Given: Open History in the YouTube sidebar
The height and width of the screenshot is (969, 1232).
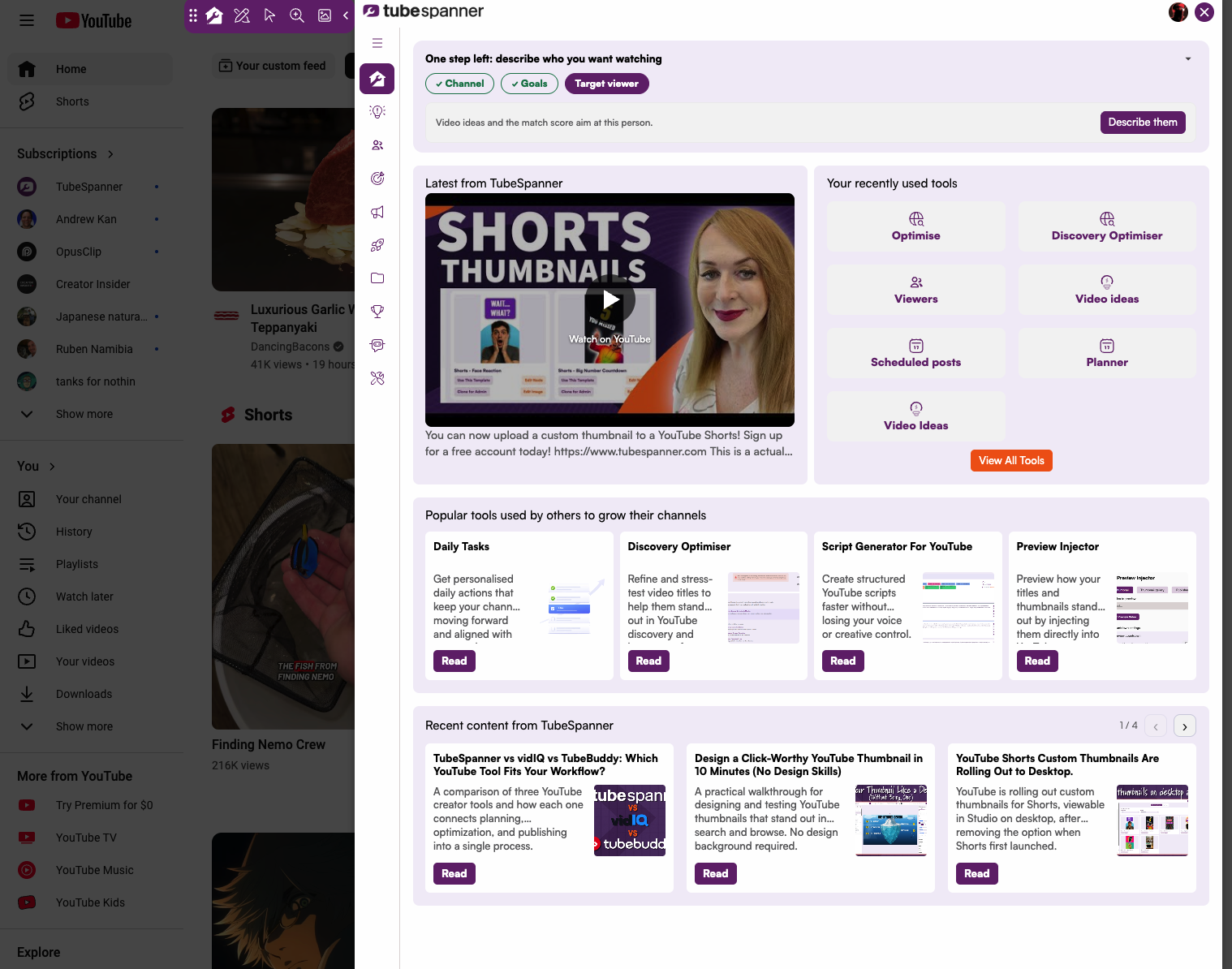Looking at the screenshot, I should click(x=91, y=532).
